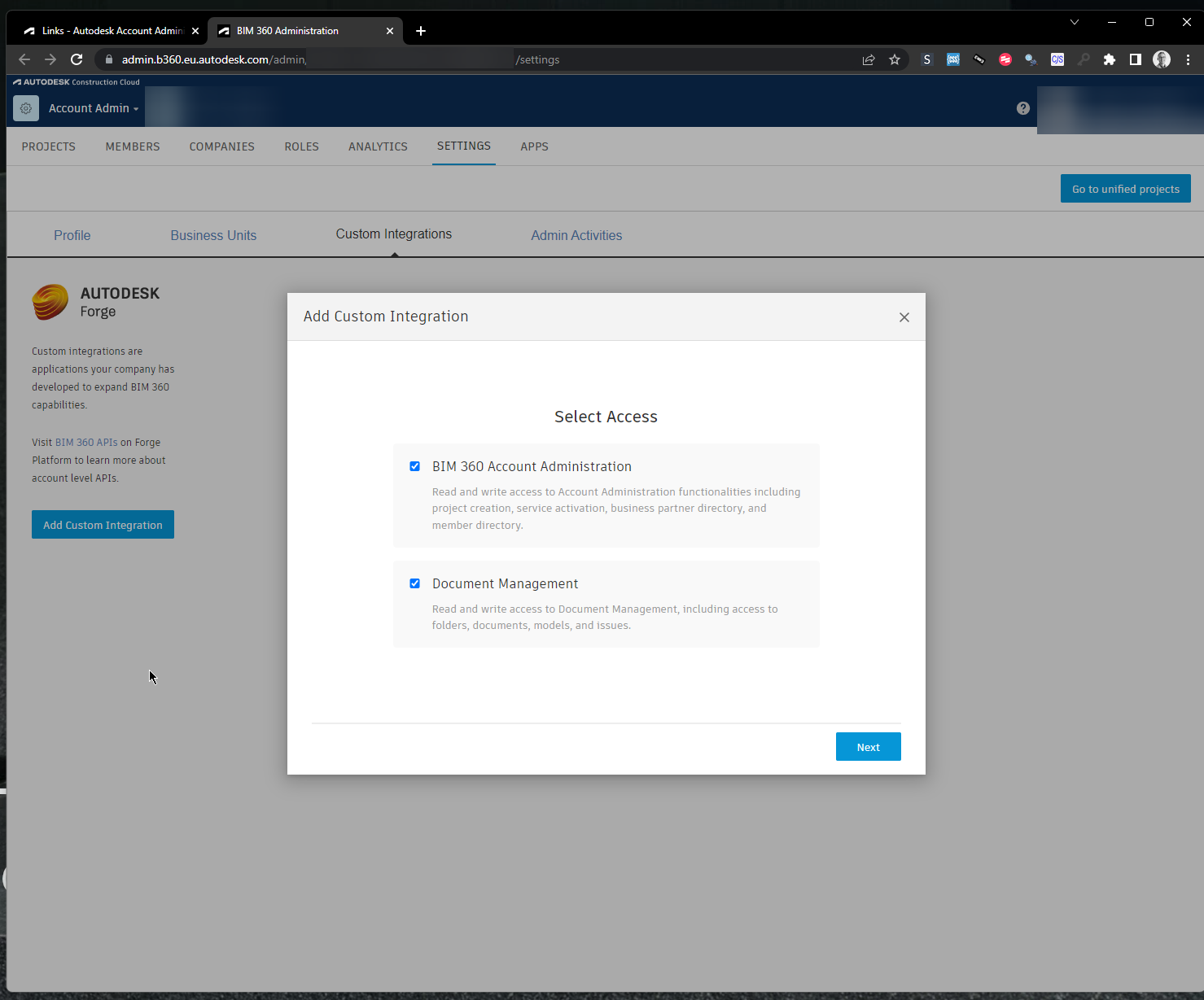Switch to the Profile settings tab

pyautogui.click(x=72, y=235)
